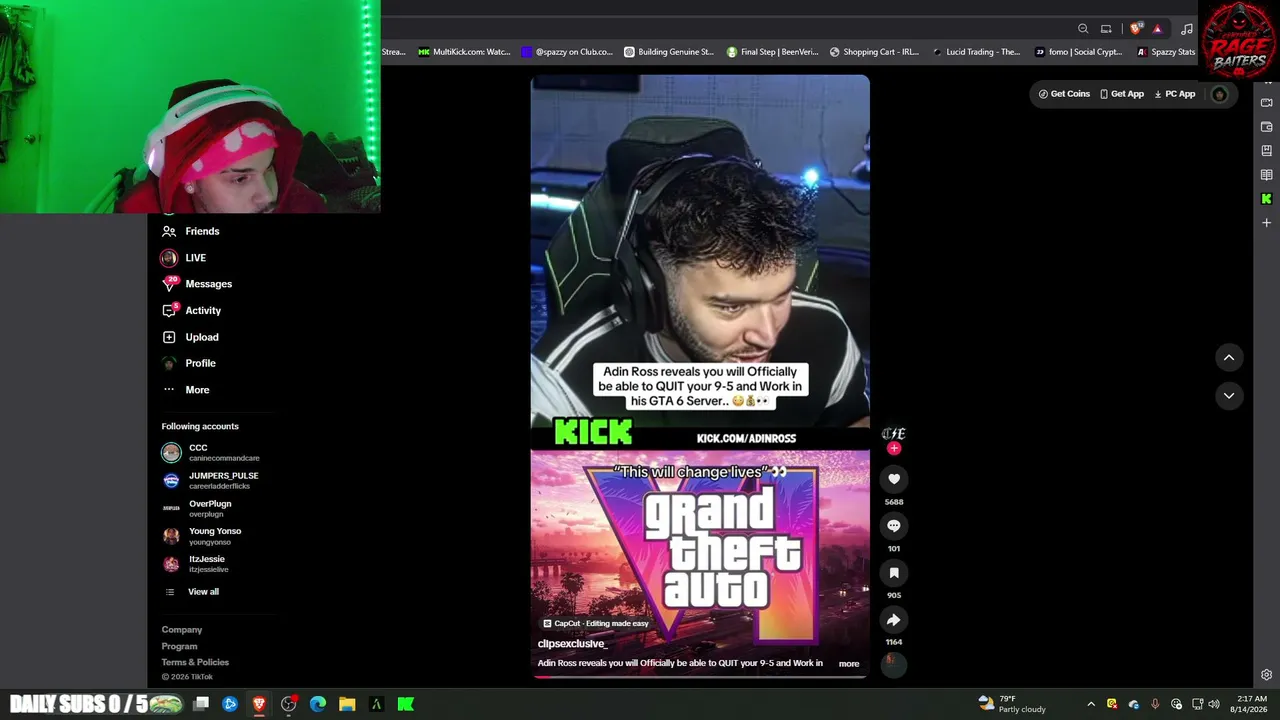
Task: Zoom the page with magnifier icon
Action: tap(1083, 29)
